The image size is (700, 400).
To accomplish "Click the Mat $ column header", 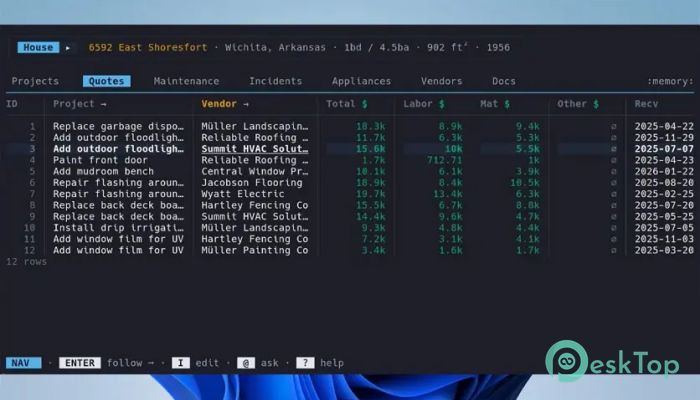I will [495, 104].
